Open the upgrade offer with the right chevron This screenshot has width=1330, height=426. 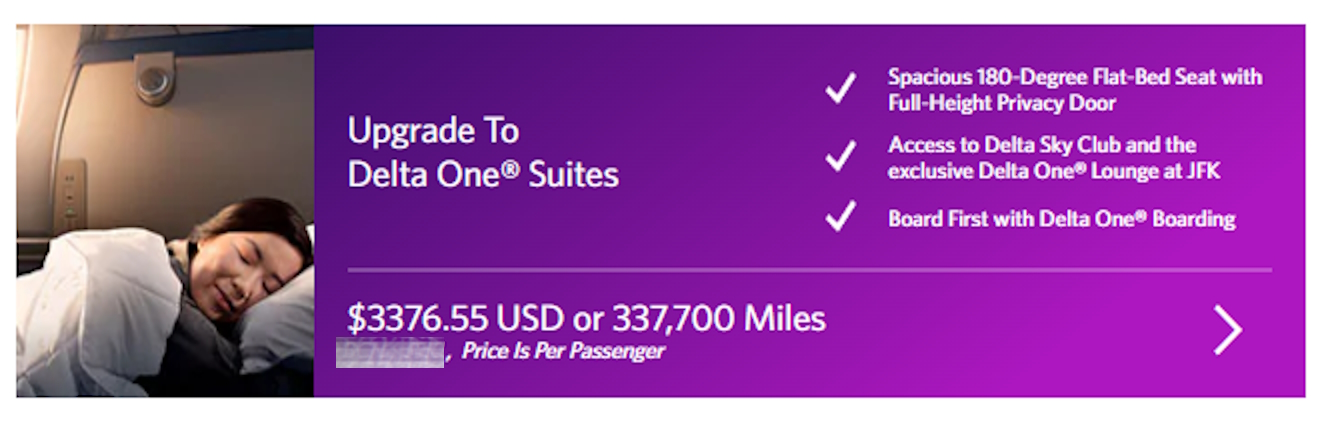coord(1228,331)
